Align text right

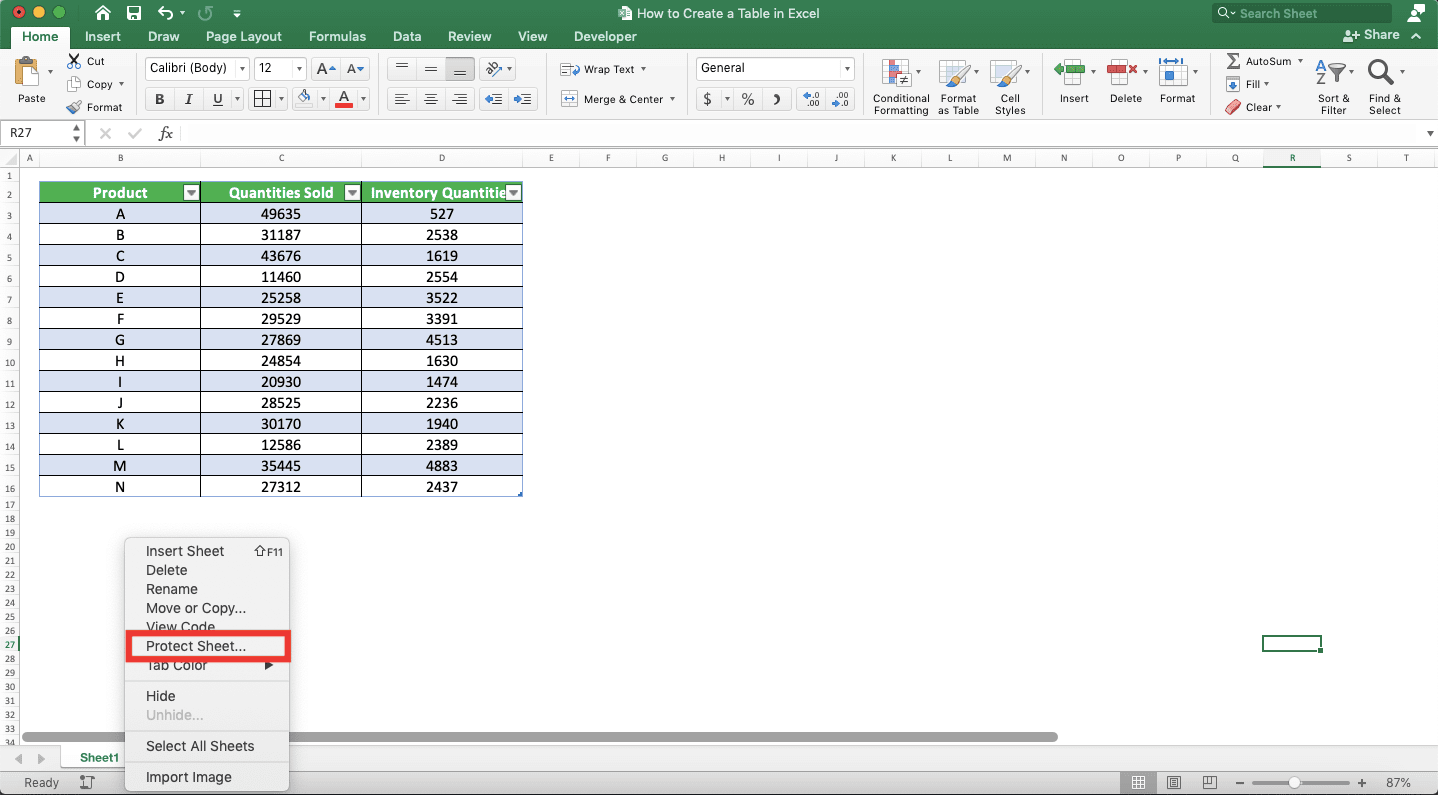click(460, 99)
